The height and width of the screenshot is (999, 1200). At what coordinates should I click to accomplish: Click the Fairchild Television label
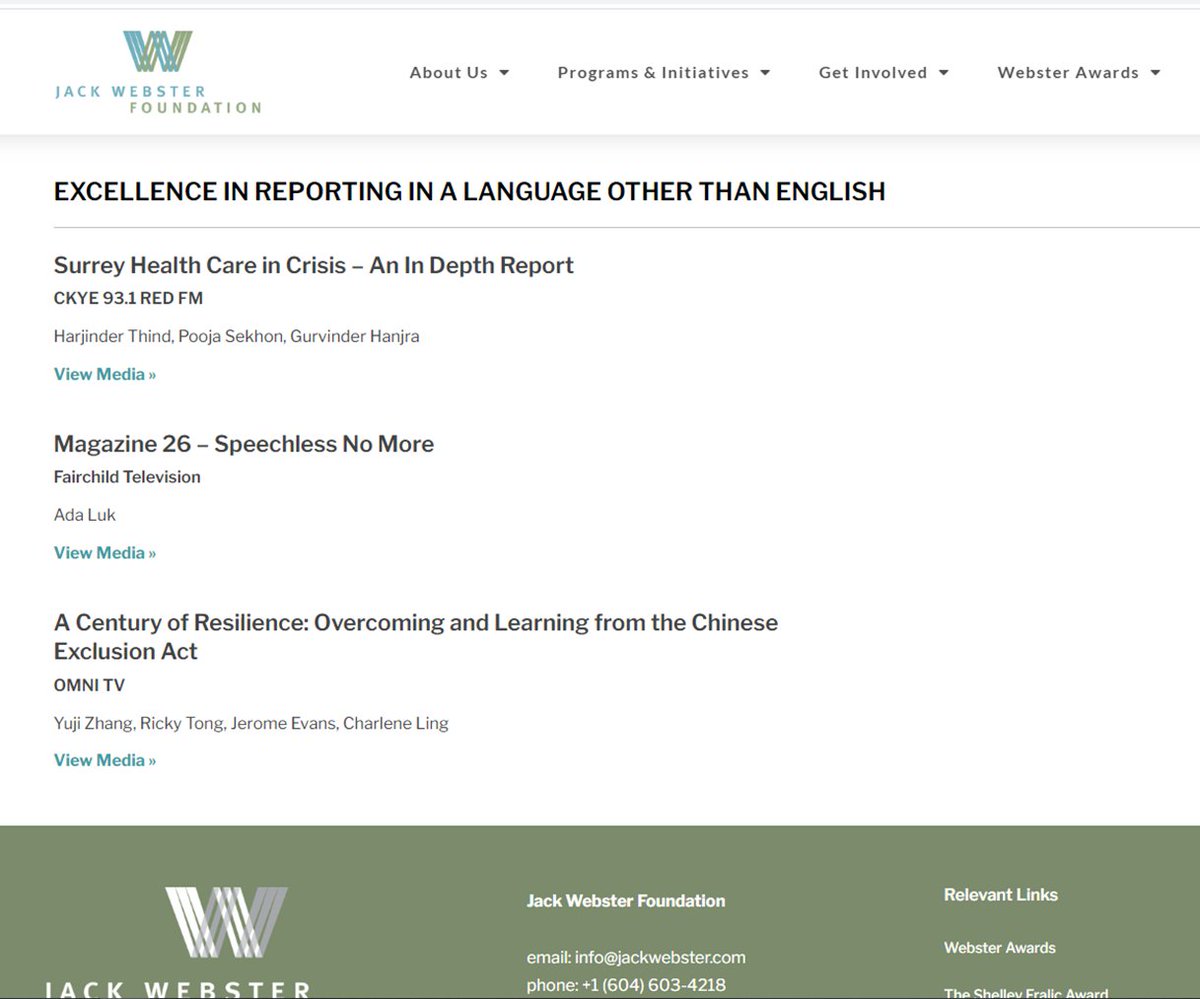(x=127, y=477)
